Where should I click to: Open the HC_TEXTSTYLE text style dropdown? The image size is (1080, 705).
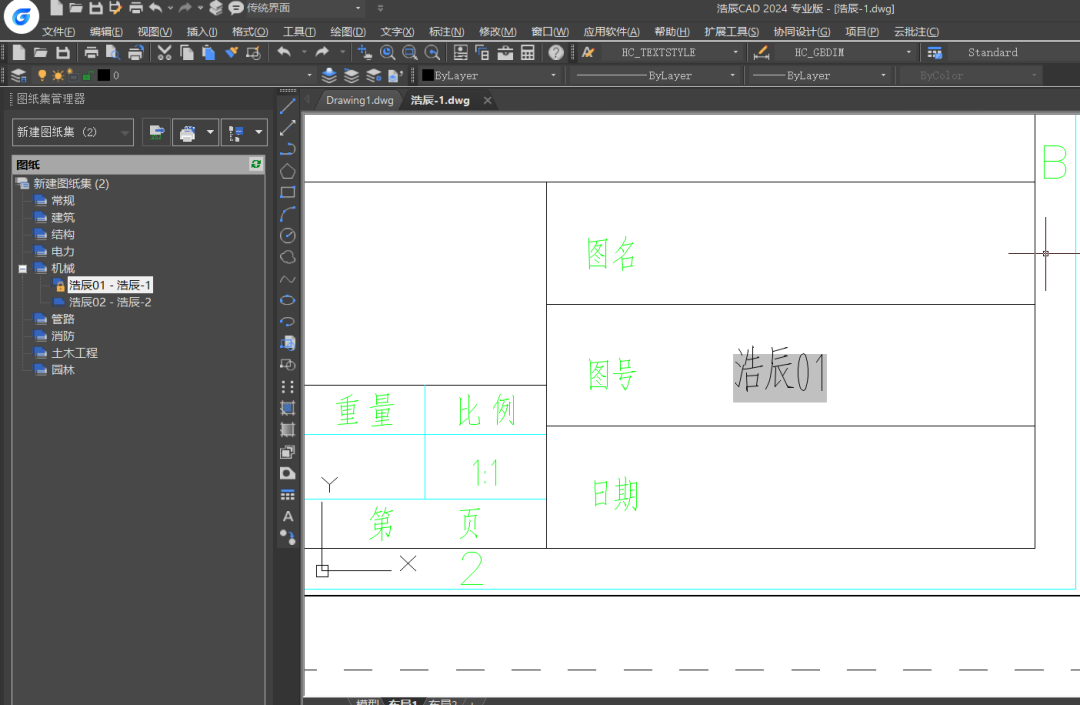[x=671, y=52]
